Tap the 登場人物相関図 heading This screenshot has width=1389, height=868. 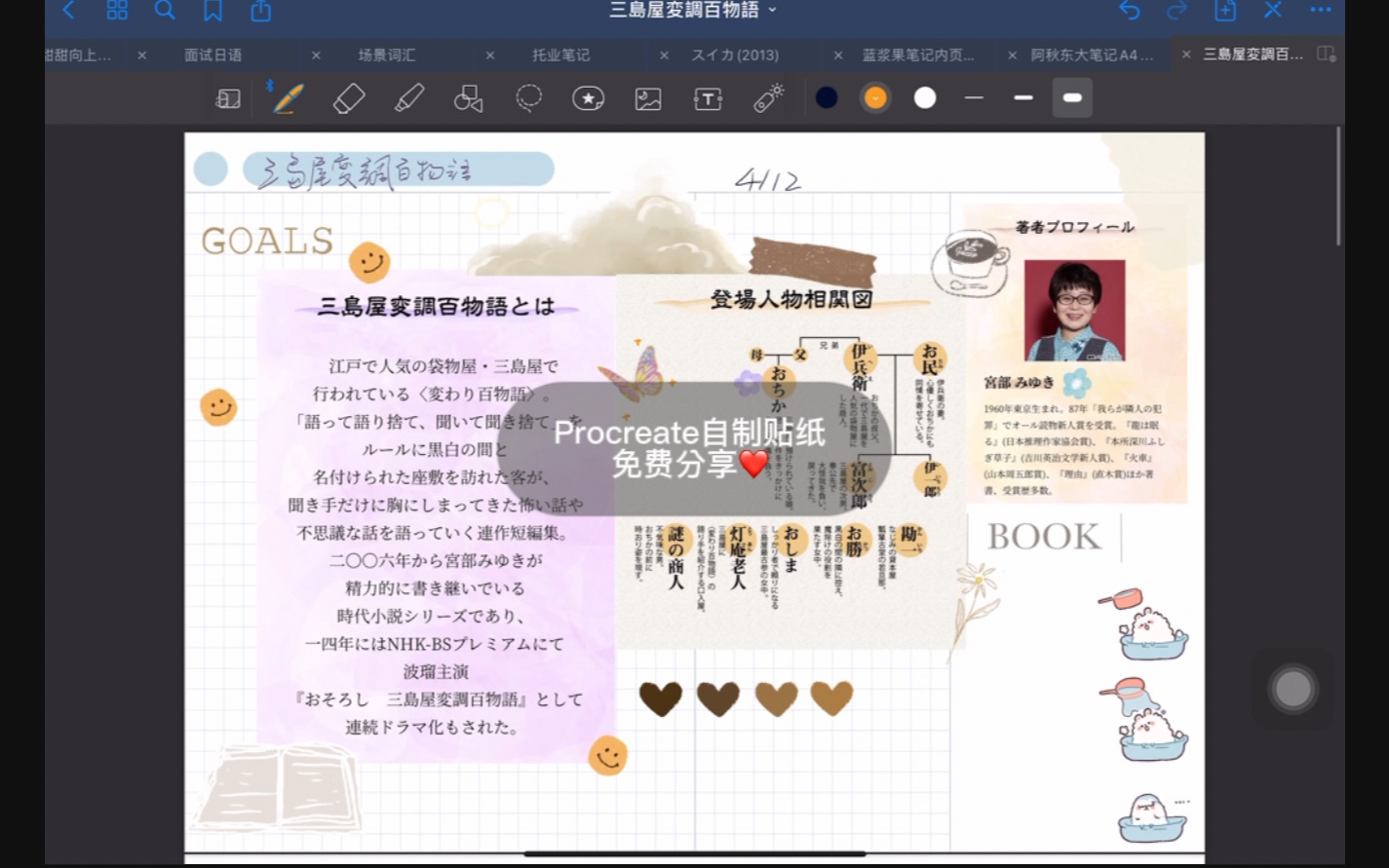point(790,299)
